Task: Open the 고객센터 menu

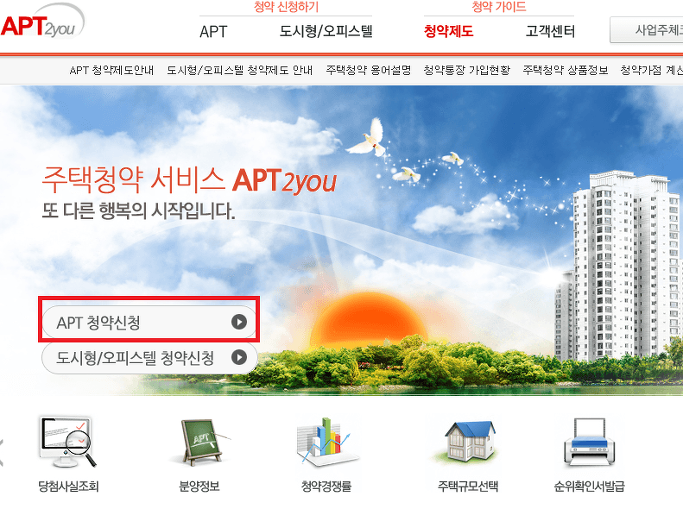Action: 550,31
